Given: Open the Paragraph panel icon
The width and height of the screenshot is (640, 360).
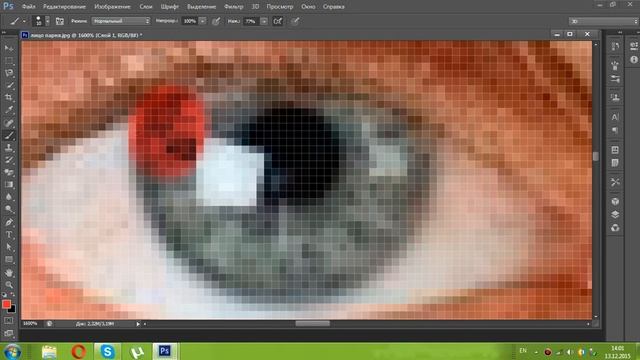Looking at the screenshot, I should coord(615,130).
